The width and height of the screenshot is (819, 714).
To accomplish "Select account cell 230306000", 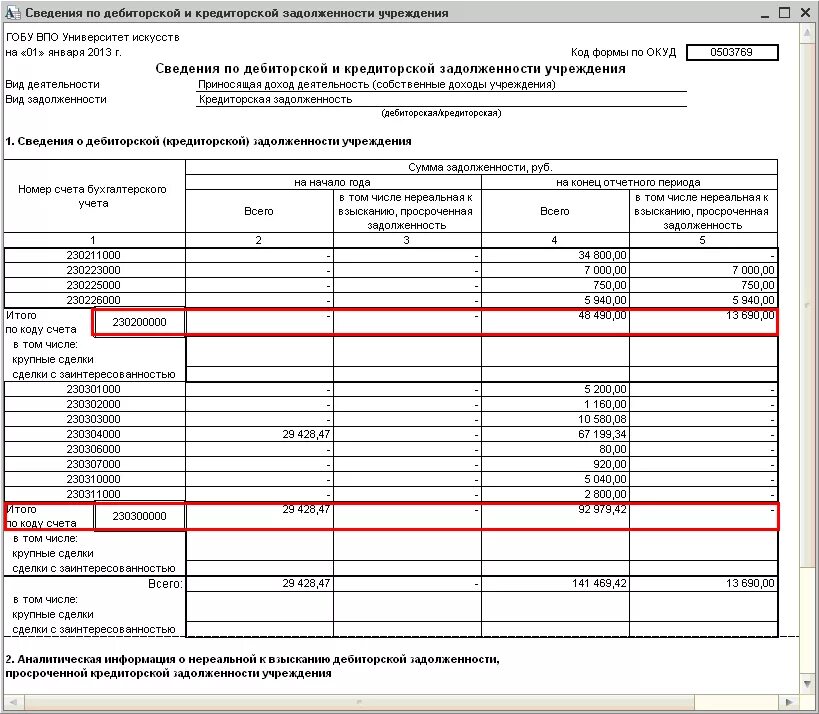I will (x=94, y=449).
